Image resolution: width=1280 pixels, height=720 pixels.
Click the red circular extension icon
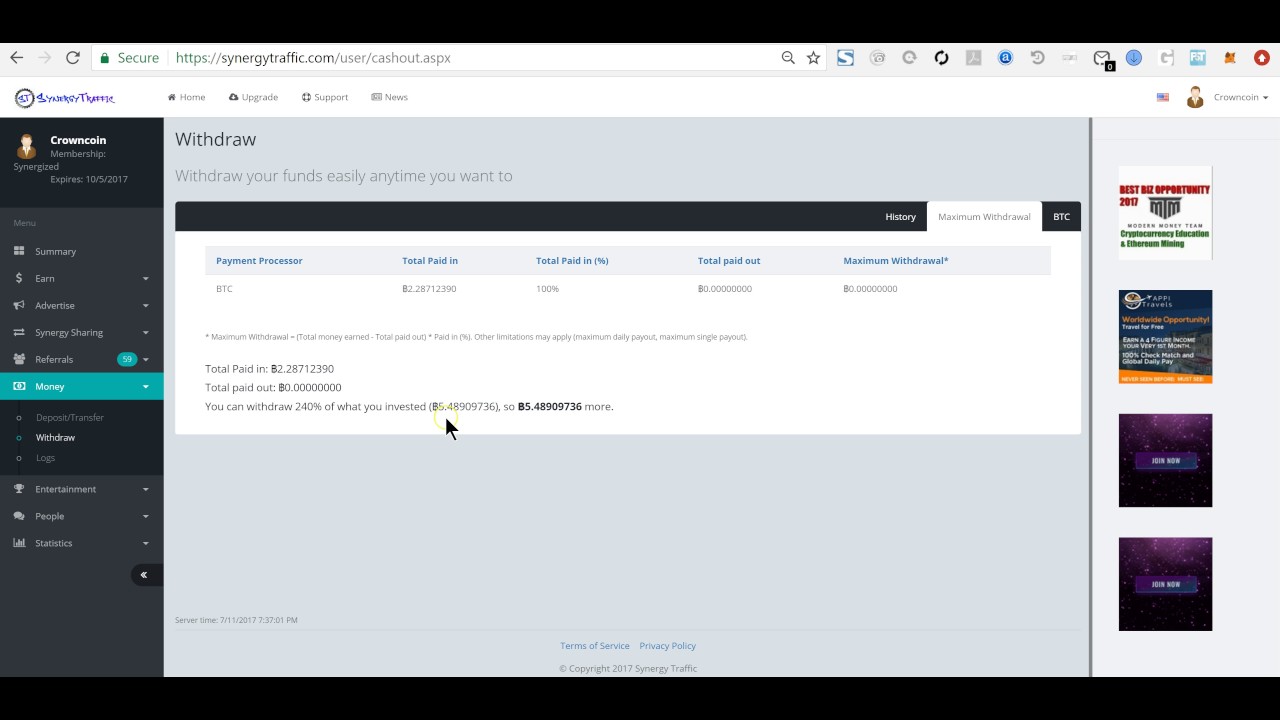tap(1261, 58)
